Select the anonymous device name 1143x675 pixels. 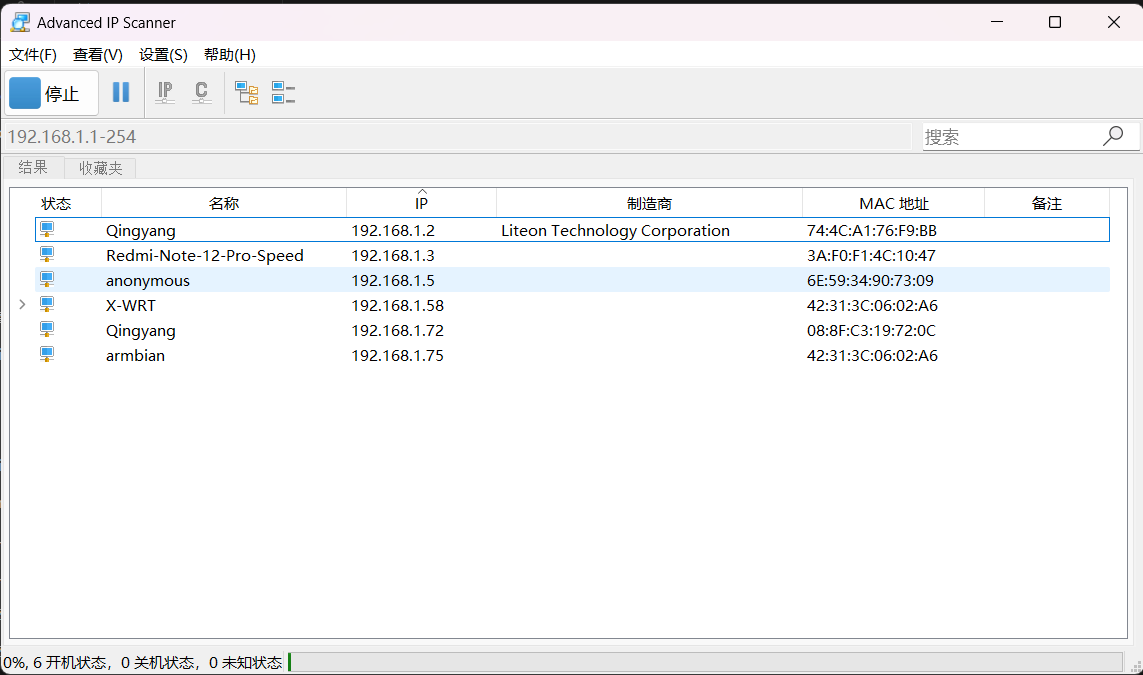click(x=148, y=281)
